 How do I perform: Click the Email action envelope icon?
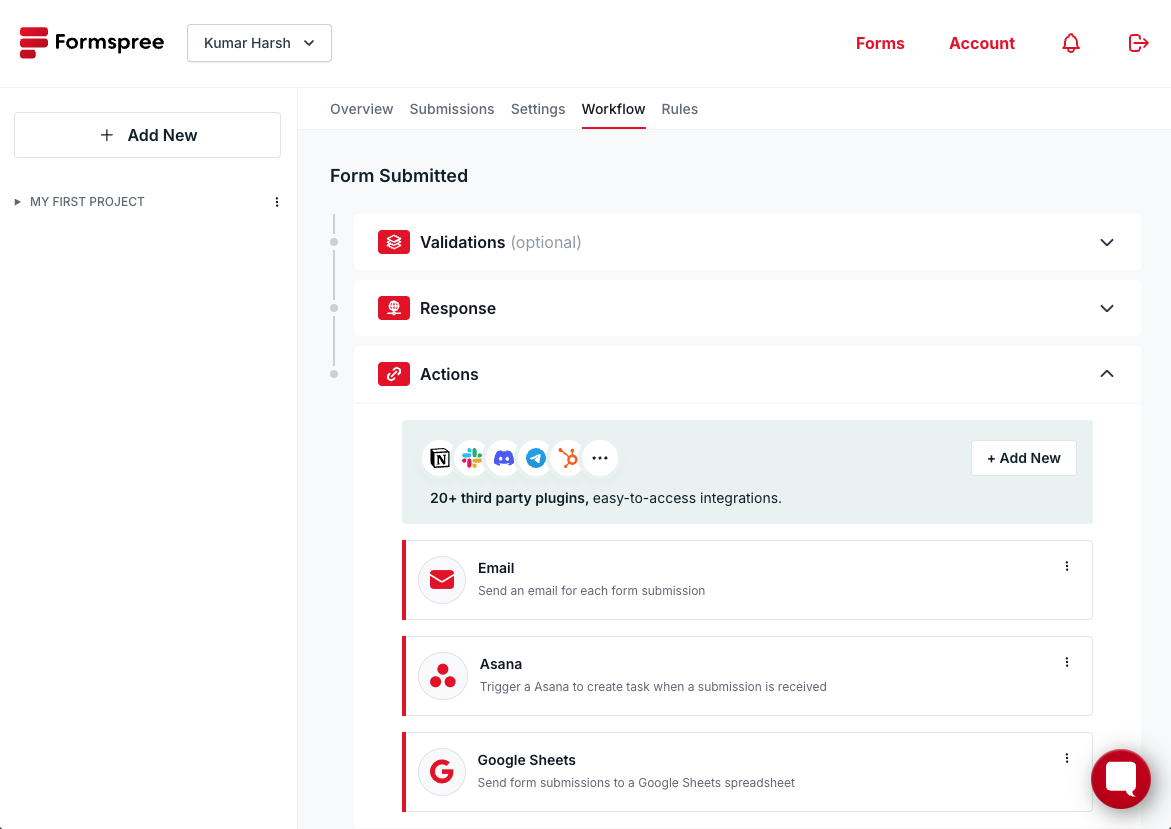441,580
